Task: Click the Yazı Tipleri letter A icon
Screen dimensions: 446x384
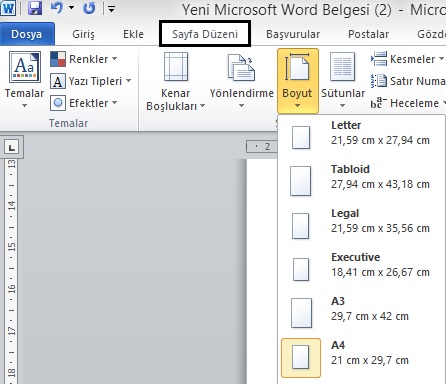Action: tap(58, 81)
